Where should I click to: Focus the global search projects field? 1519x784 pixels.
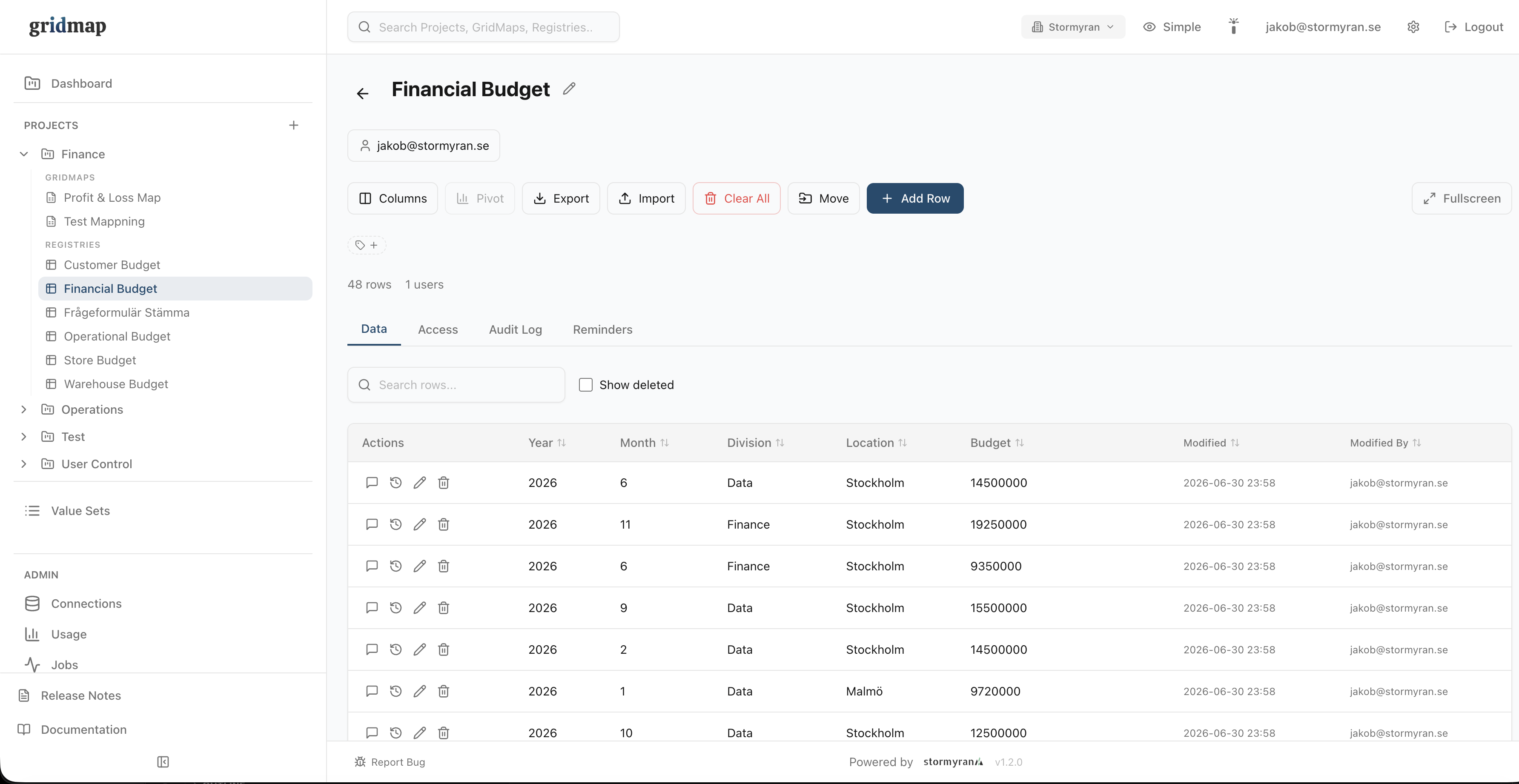(483, 27)
